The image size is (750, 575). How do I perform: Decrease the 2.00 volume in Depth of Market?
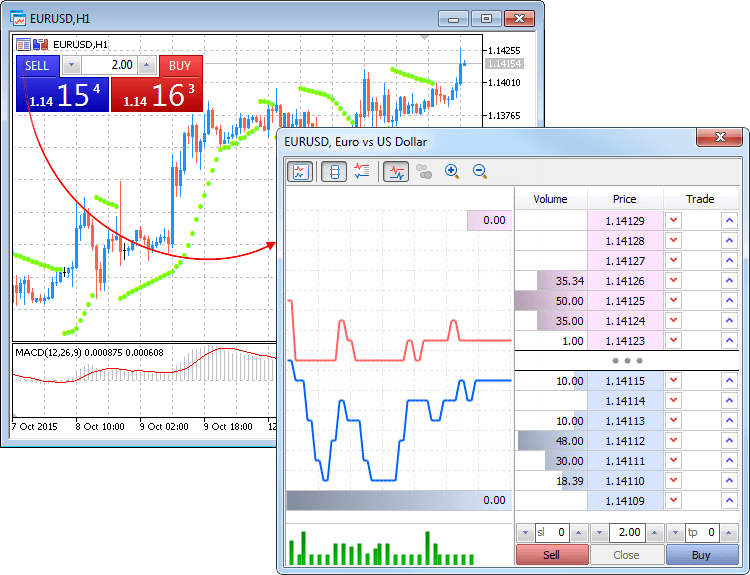coord(599,532)
